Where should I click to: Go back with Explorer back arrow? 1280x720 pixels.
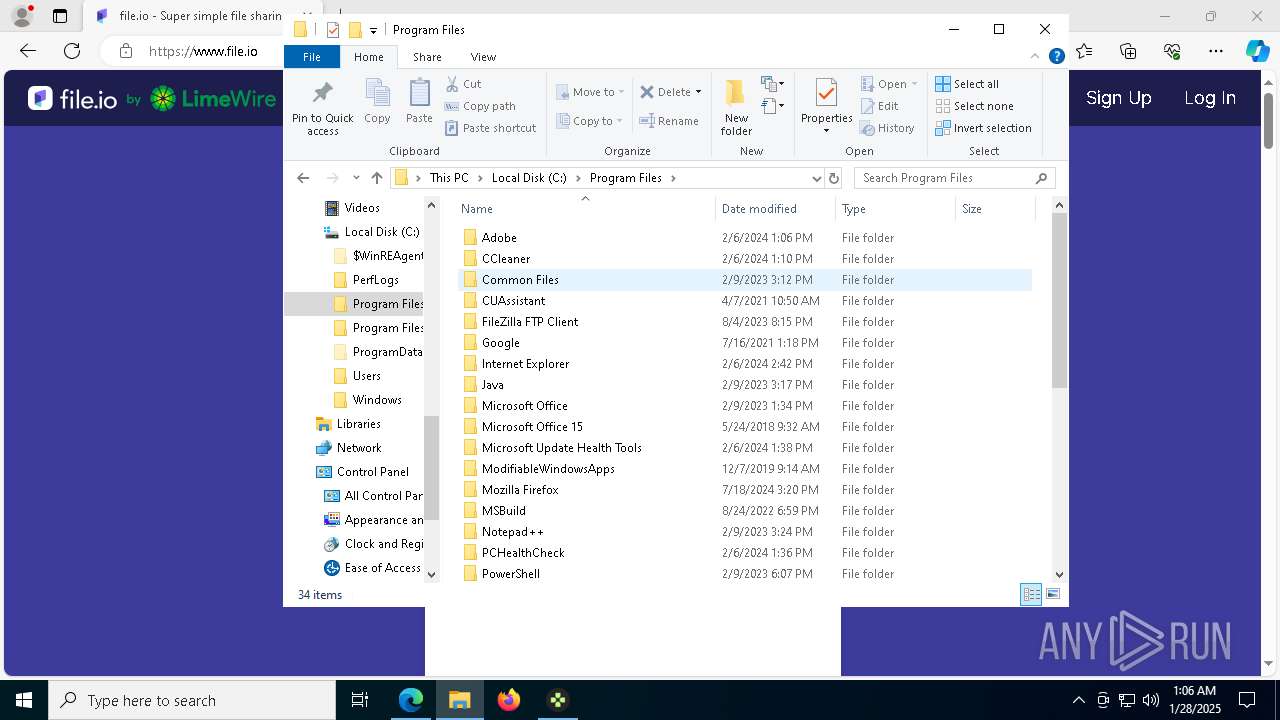click(x=303, y=178)
